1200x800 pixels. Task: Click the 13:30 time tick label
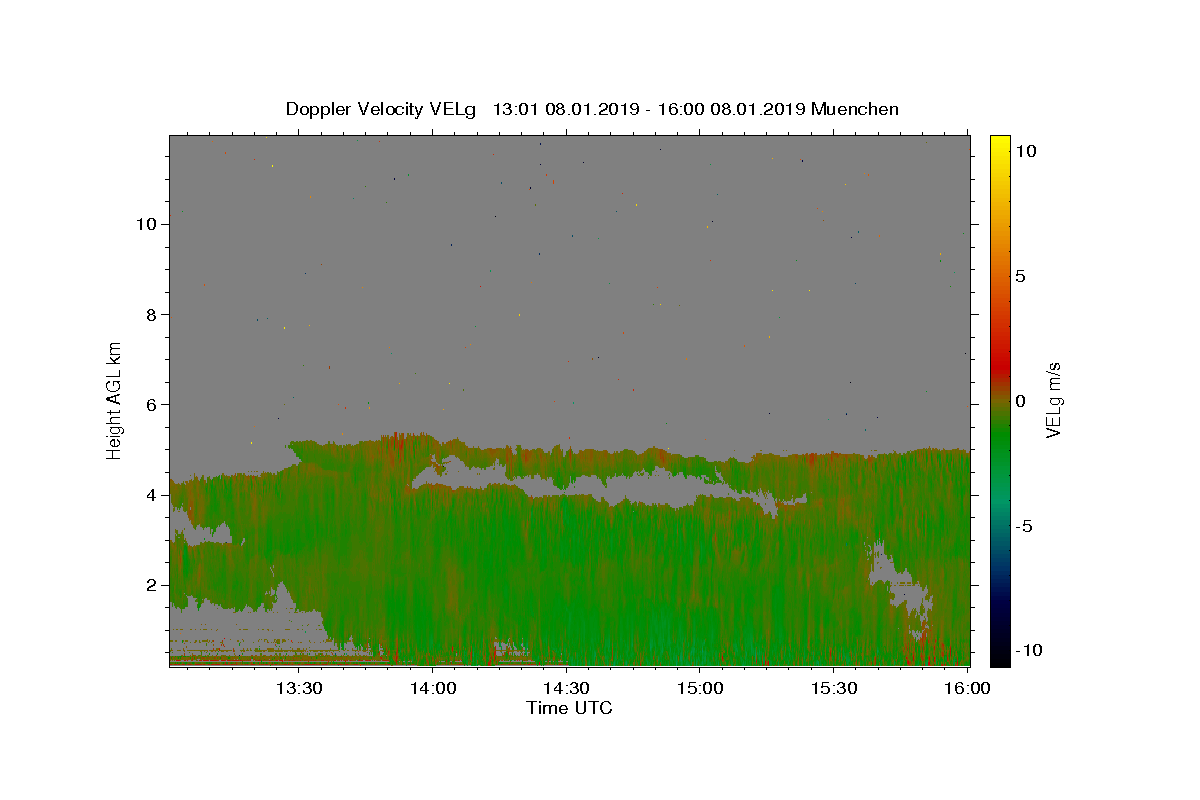[x=298, y=688]
